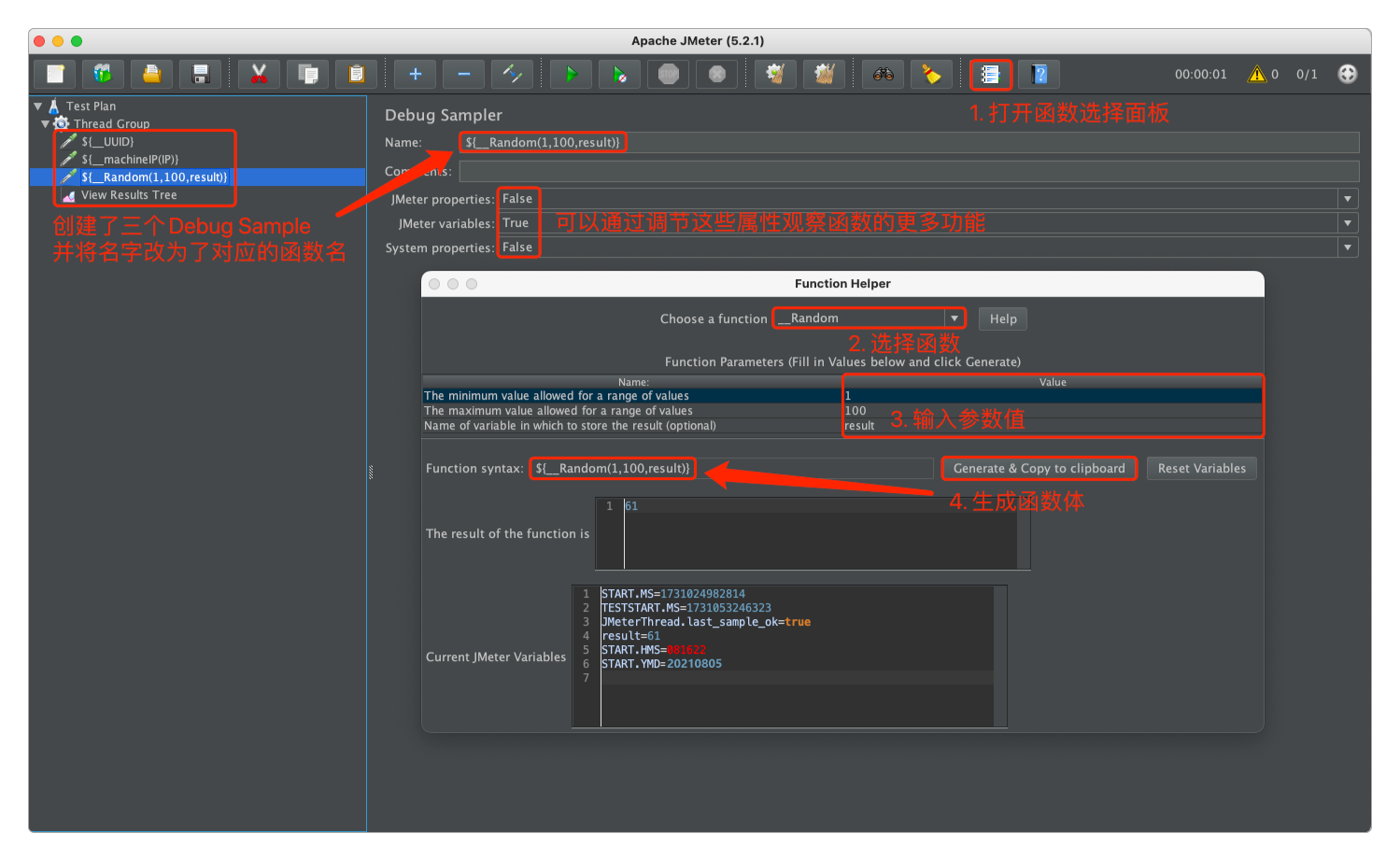Click the Value column header
The width and height of the screenshot is (1400, 861).
click(x=1053, y=382)
